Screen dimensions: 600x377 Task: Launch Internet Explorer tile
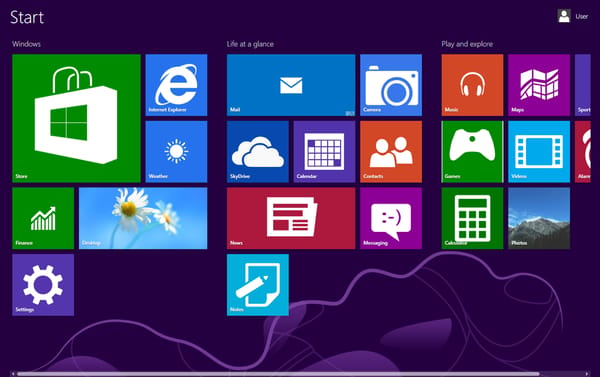(x=176, y=85)
